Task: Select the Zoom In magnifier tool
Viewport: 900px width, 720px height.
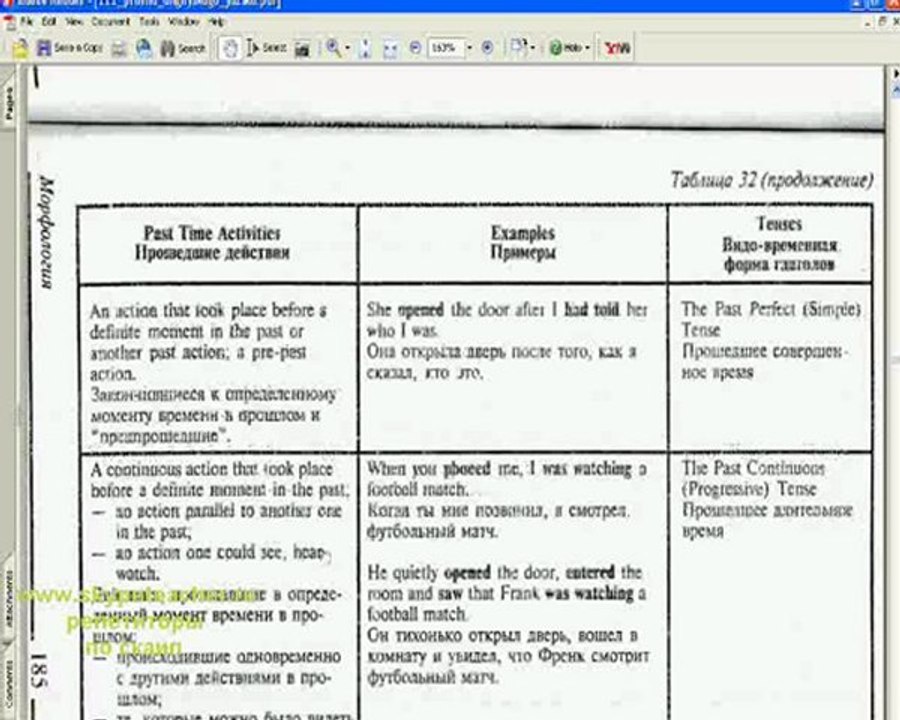Action: (x=333, y=48)
